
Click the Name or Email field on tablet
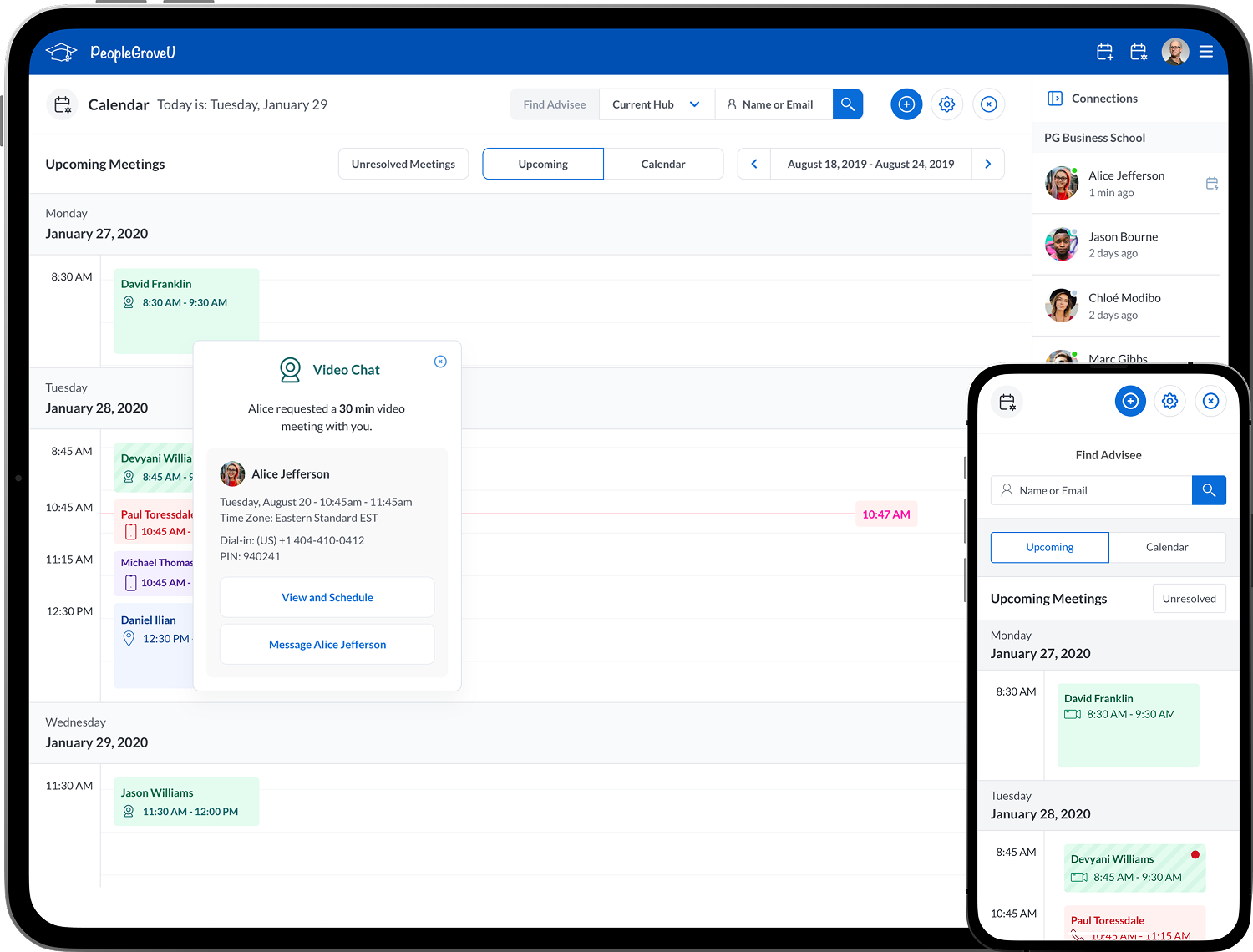click(x=777, y=104)
